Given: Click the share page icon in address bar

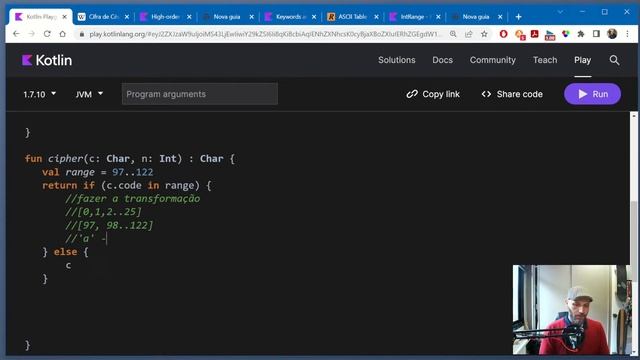Looking at the screenshot, I should pyautogui.click(x=469, y=34).
